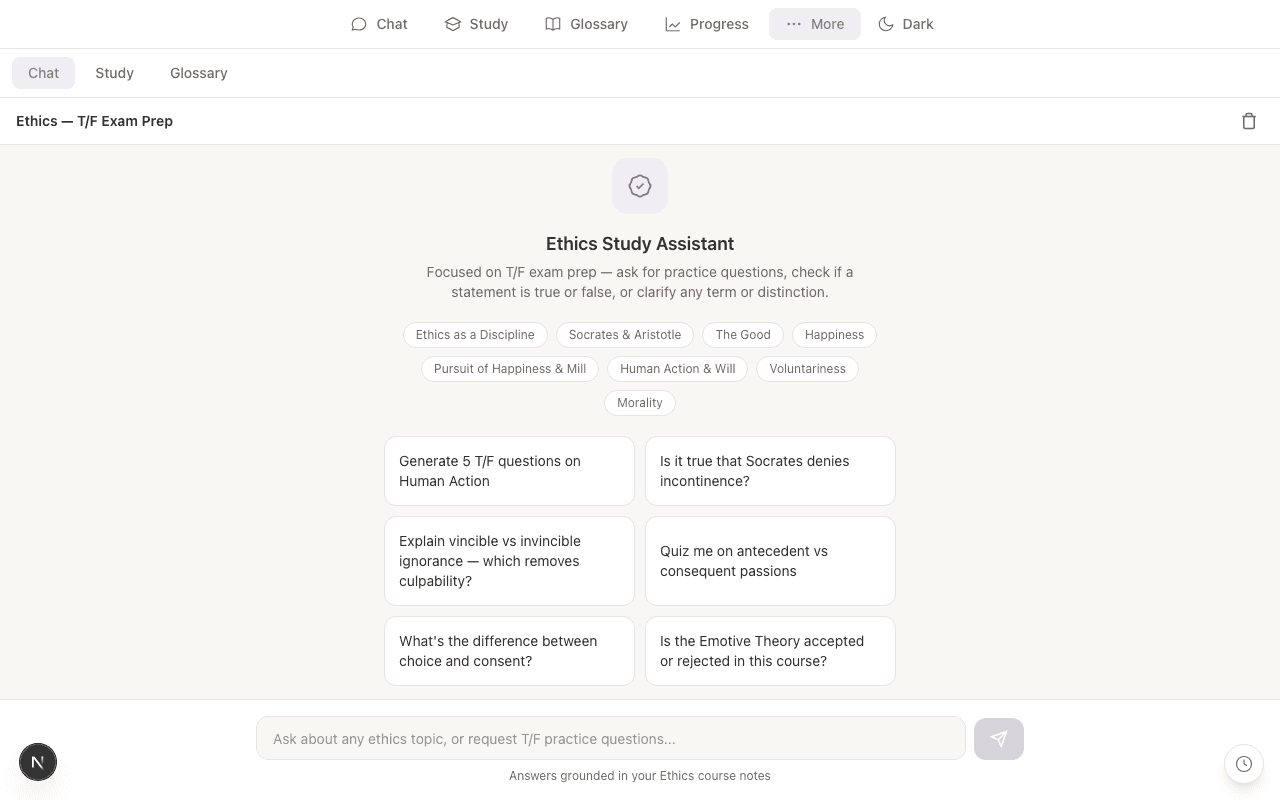1280x800 pixels.
Task: Switch to the Glossary sub-tab
Action: coord(199,73)
